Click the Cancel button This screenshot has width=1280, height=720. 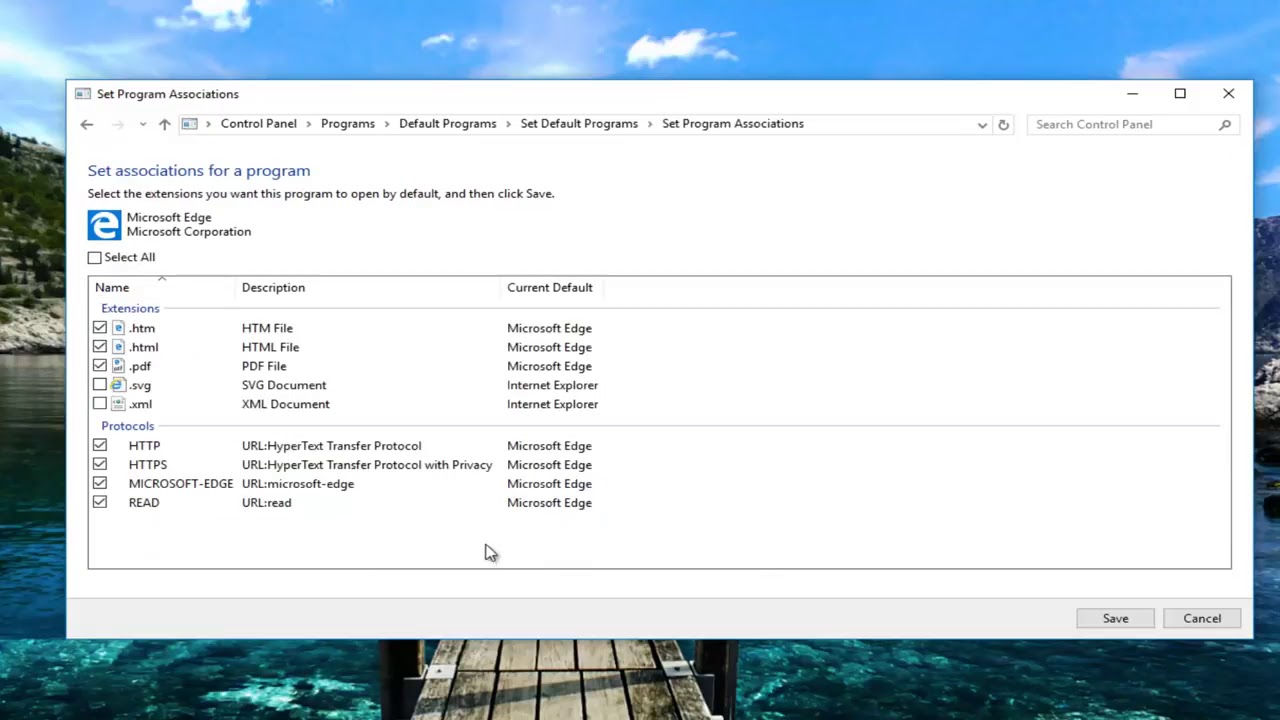[1202, 618]
